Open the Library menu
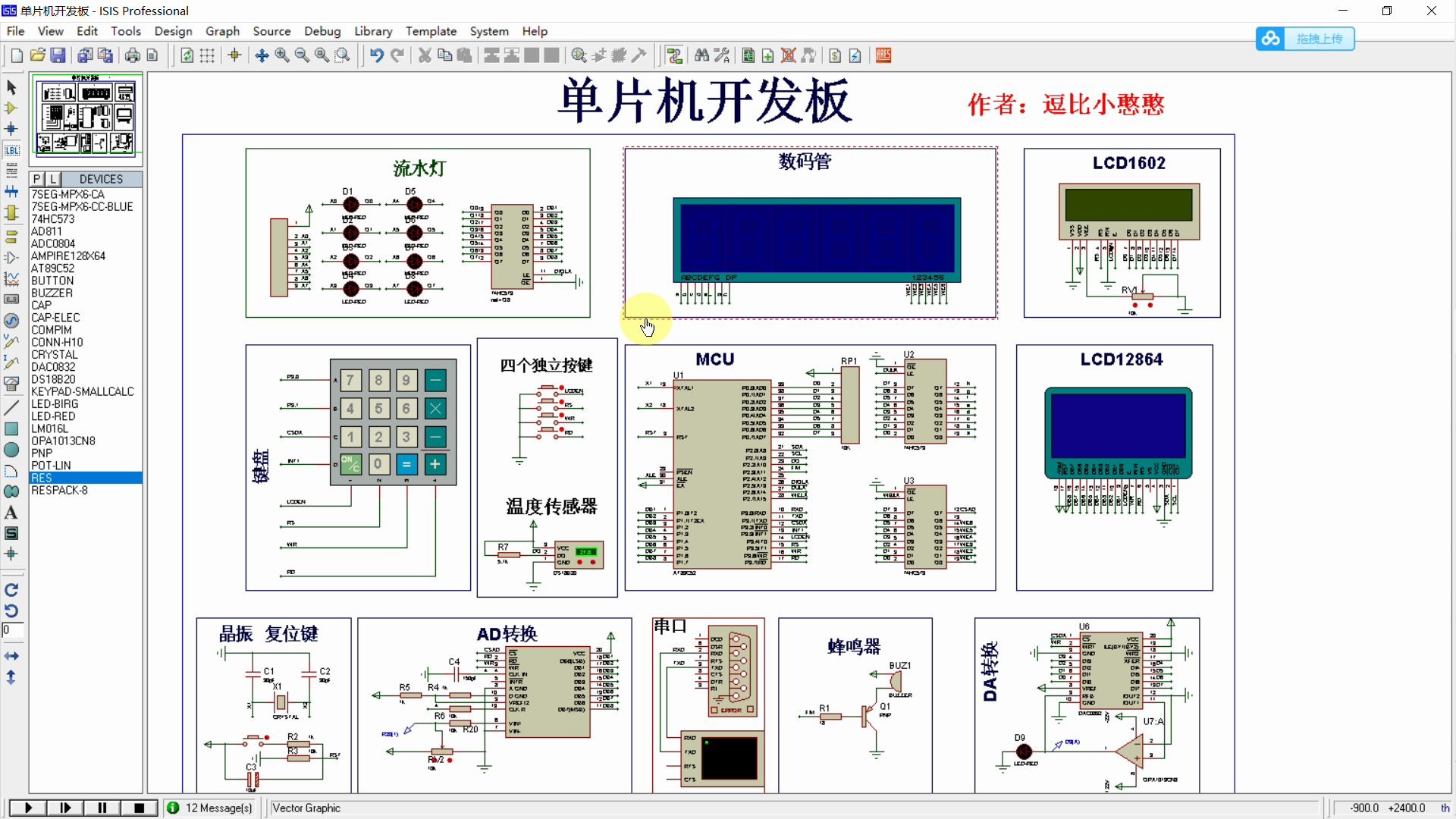 (373, 30)
